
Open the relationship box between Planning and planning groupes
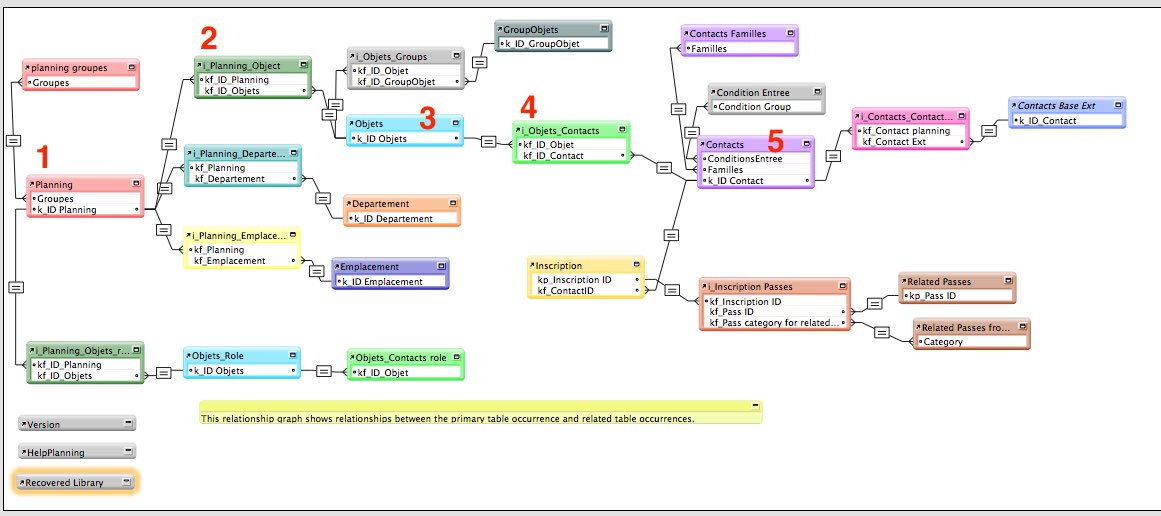point(13,140)
